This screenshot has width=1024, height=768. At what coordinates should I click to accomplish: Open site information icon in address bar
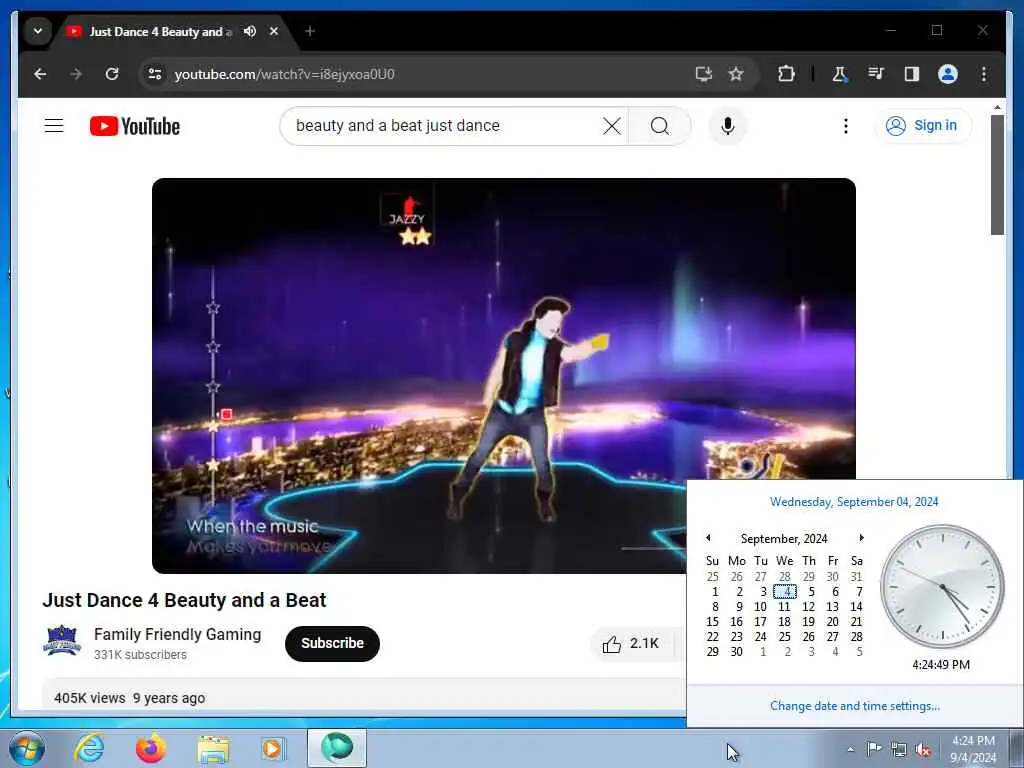point(155,74)
